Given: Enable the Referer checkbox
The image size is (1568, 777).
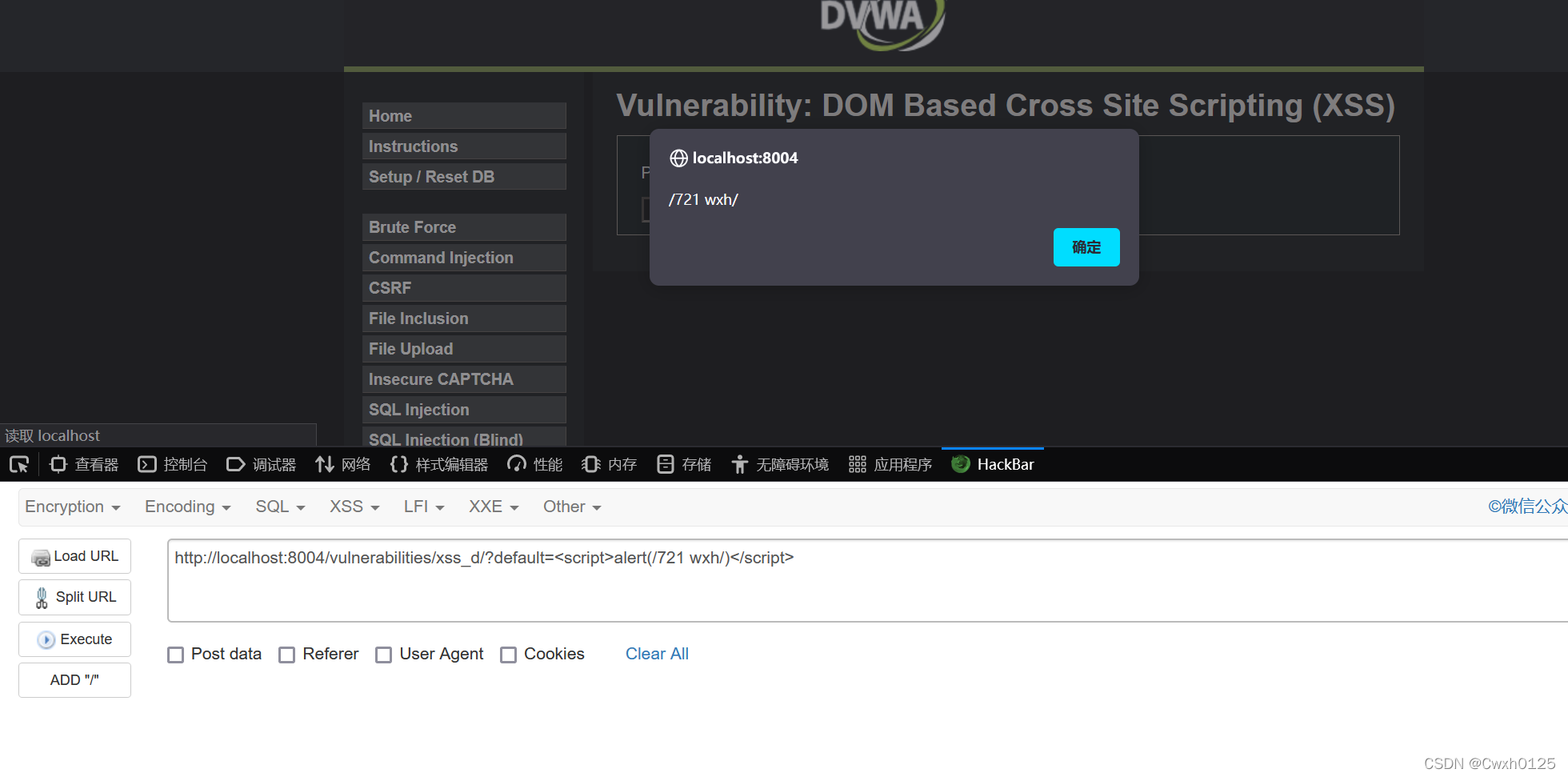Looking at the screenshot, I should click(x=286, y=655).
